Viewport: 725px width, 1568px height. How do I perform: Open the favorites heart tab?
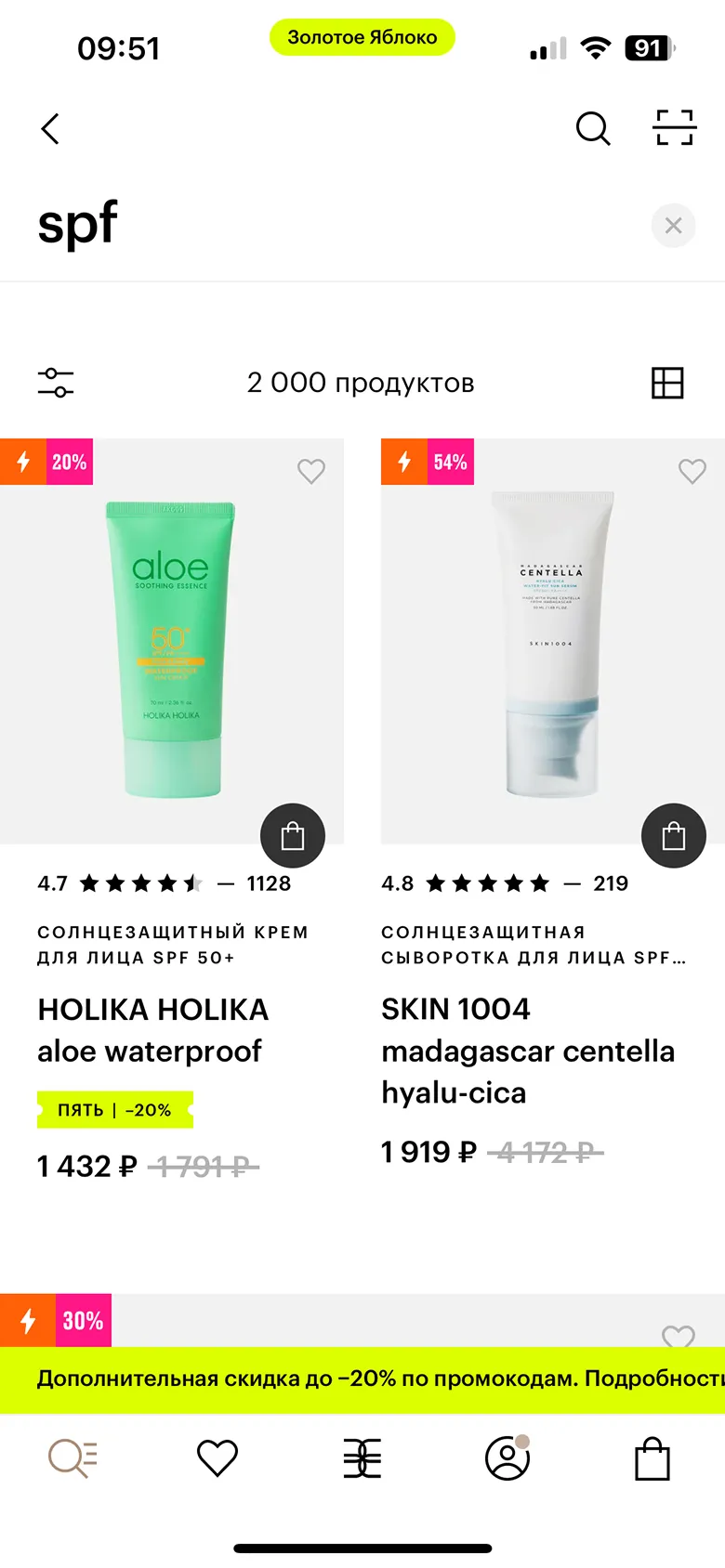point(217,1458)
